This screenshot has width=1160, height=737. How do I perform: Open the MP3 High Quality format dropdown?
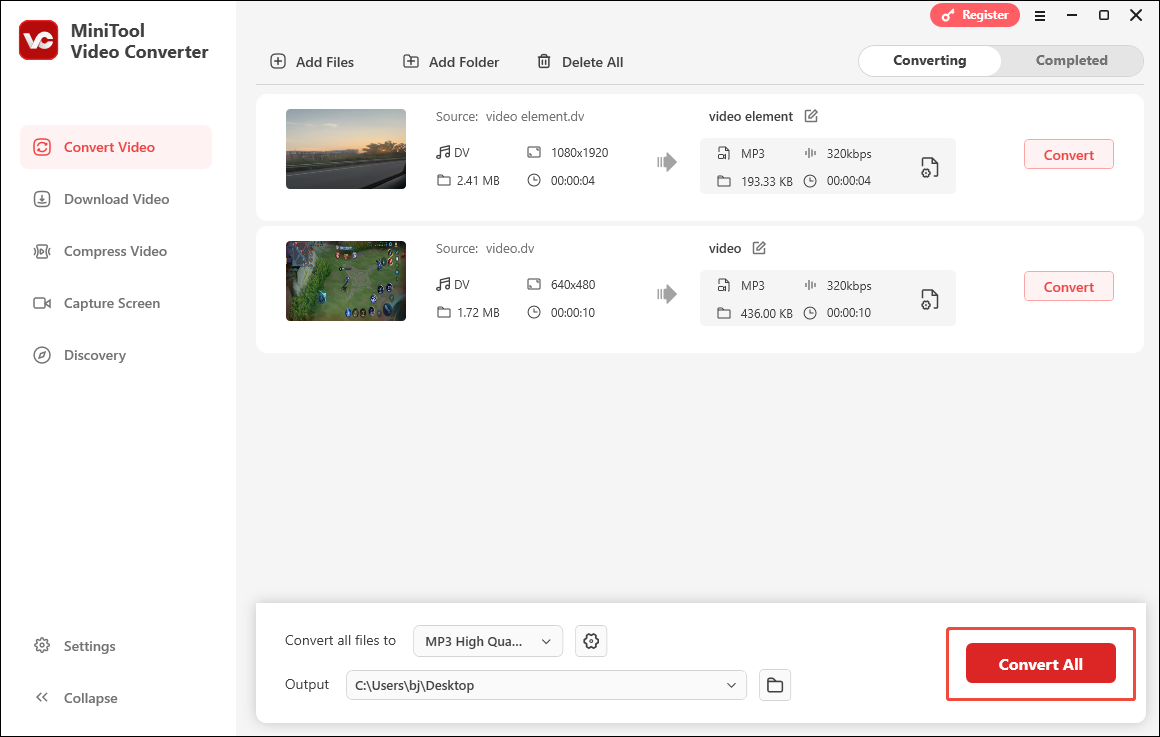tap(488, 642)
